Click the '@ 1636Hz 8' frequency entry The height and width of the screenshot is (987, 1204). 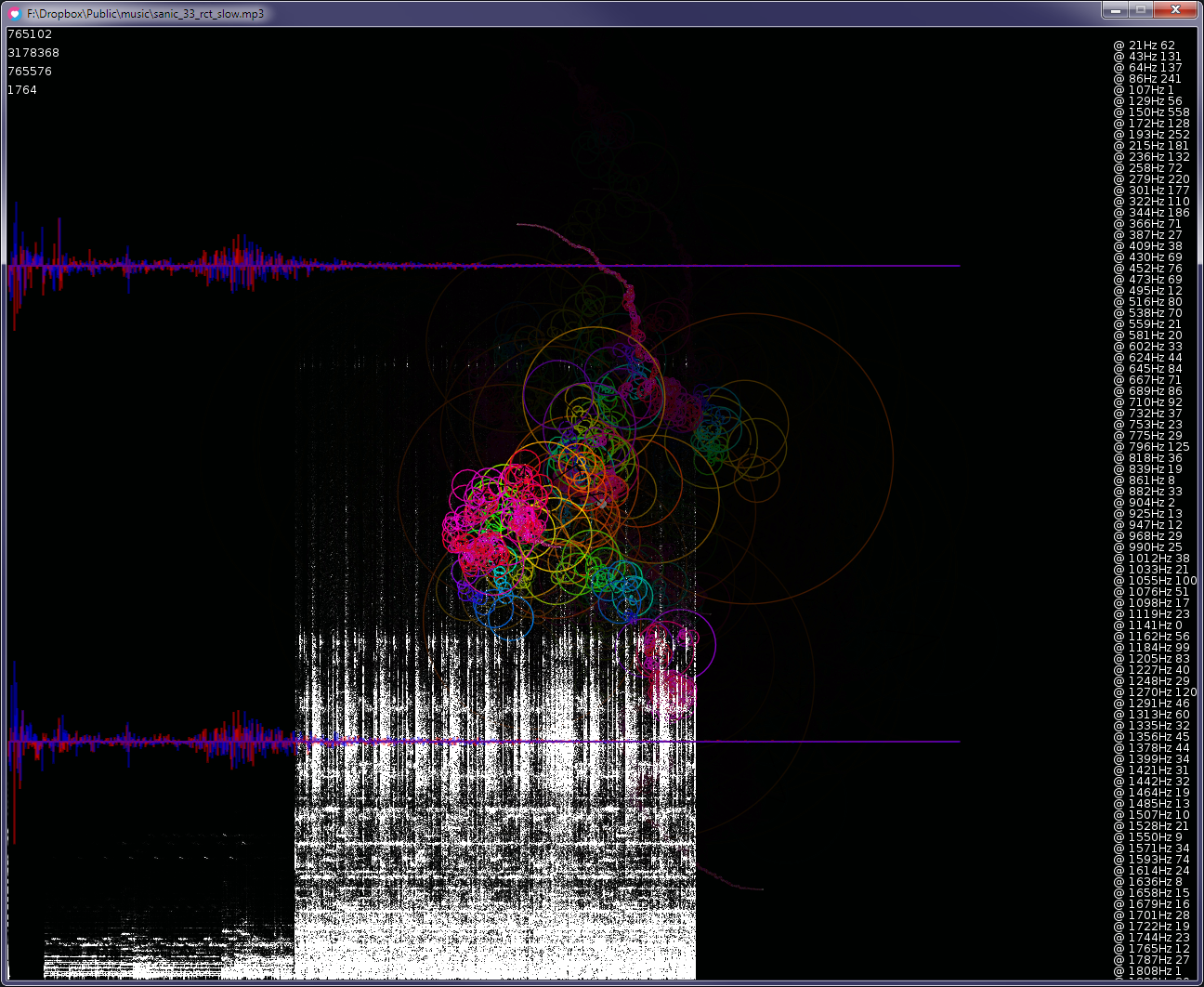click(x=1148, y=882)
